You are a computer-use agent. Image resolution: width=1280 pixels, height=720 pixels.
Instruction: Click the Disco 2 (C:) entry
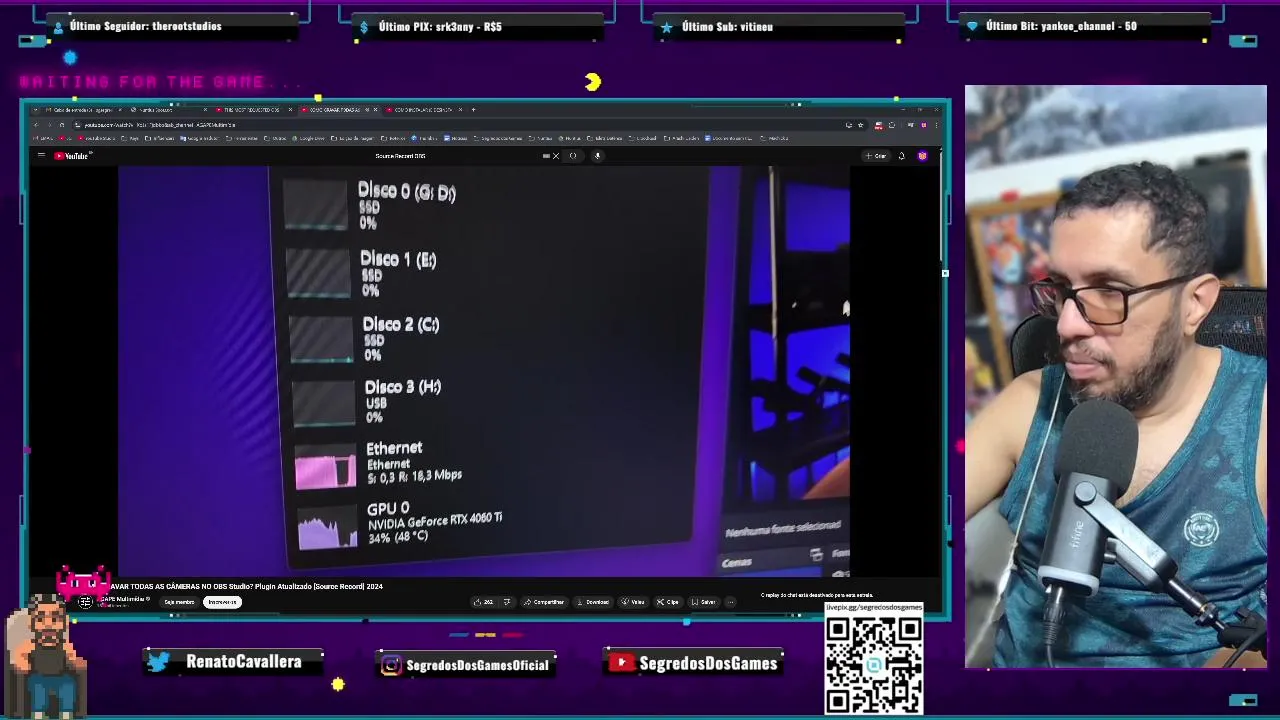[x=365, y=339]
